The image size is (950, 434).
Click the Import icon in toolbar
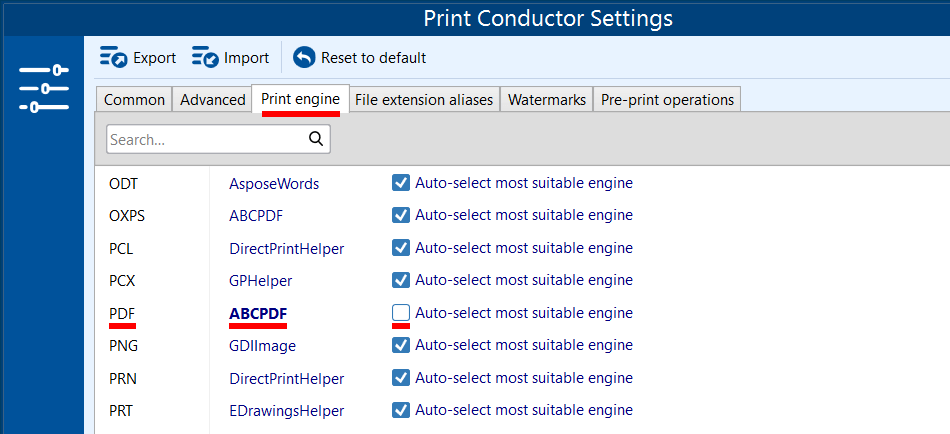point(205,58)
